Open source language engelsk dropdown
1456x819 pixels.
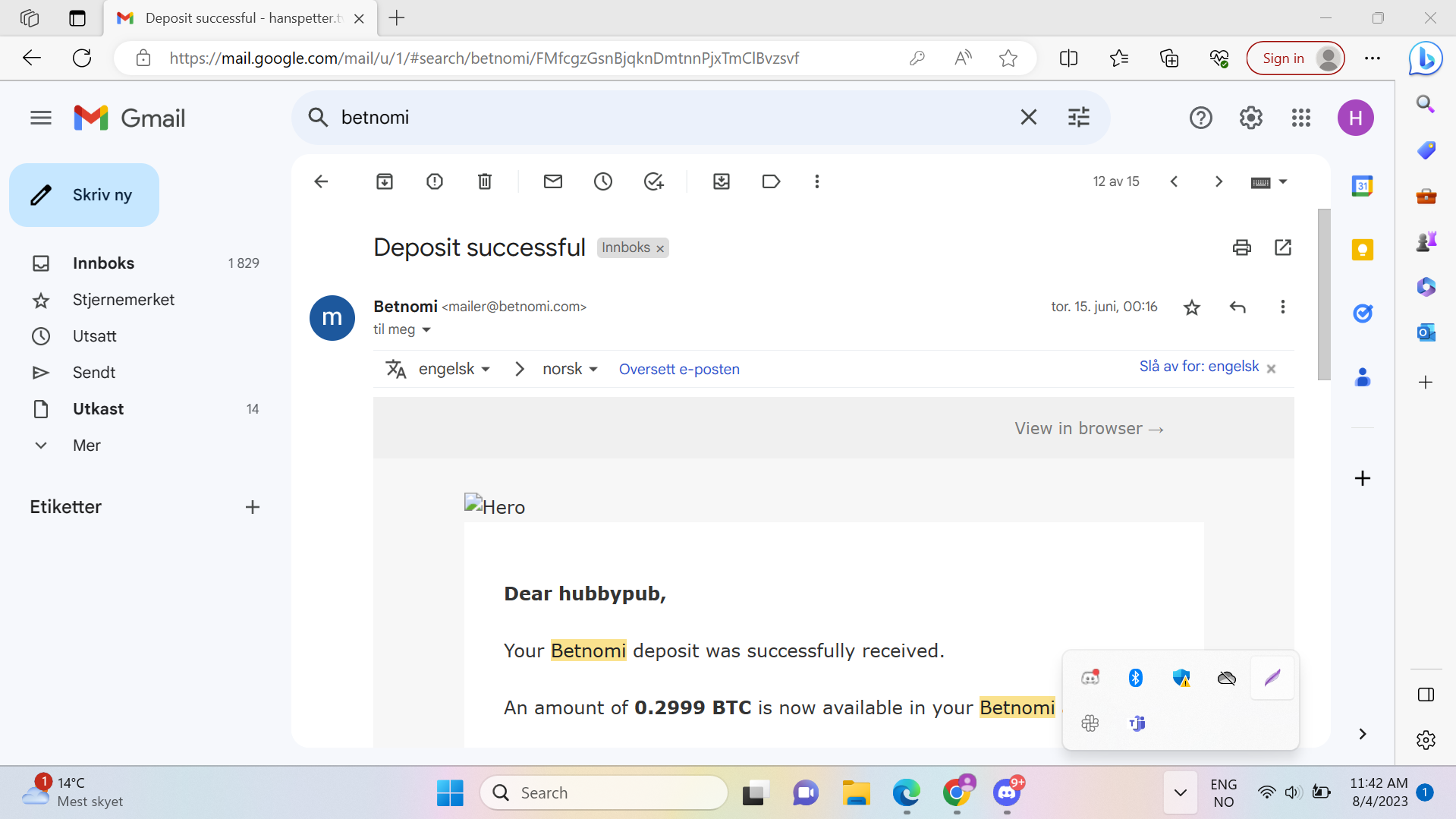tap(454, 369)
